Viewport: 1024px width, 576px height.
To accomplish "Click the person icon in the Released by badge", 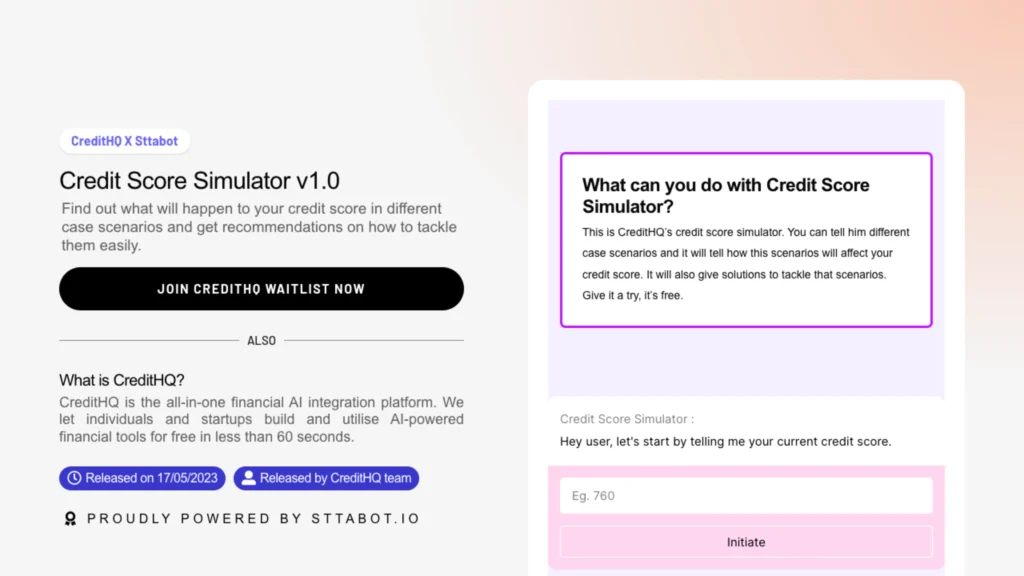I will (248, 478).
